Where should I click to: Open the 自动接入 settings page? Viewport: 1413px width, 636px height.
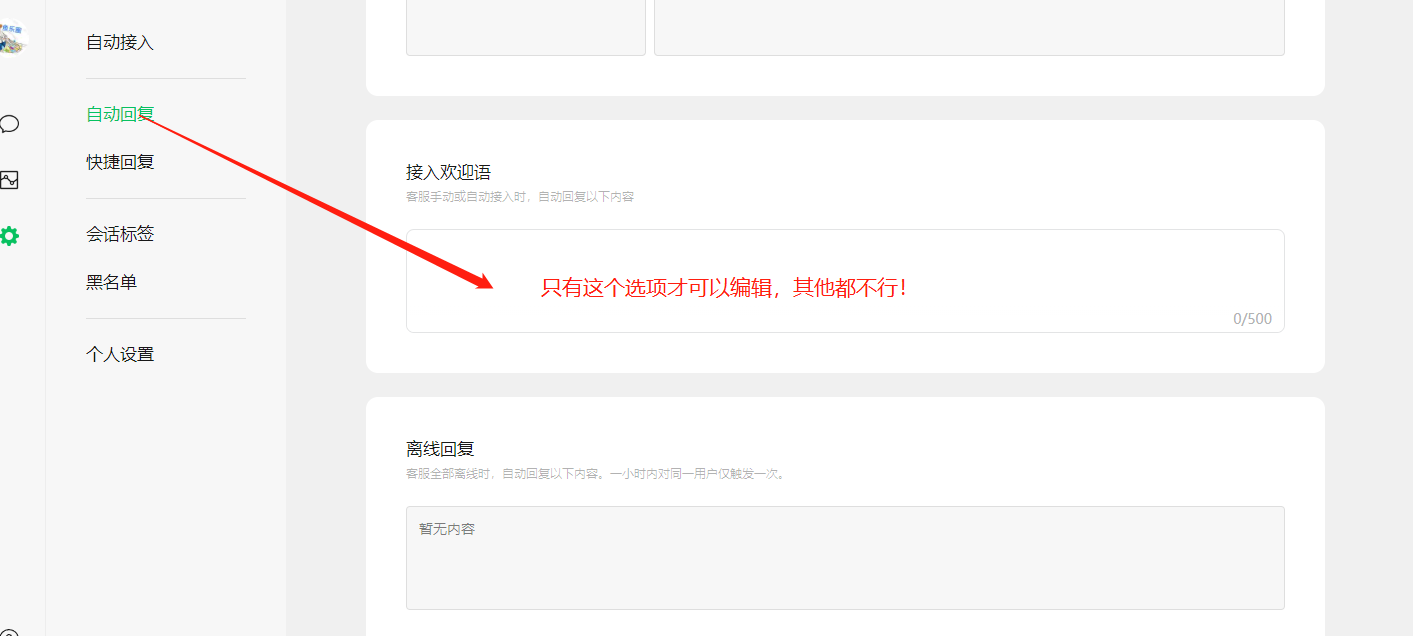click(120, 42)
